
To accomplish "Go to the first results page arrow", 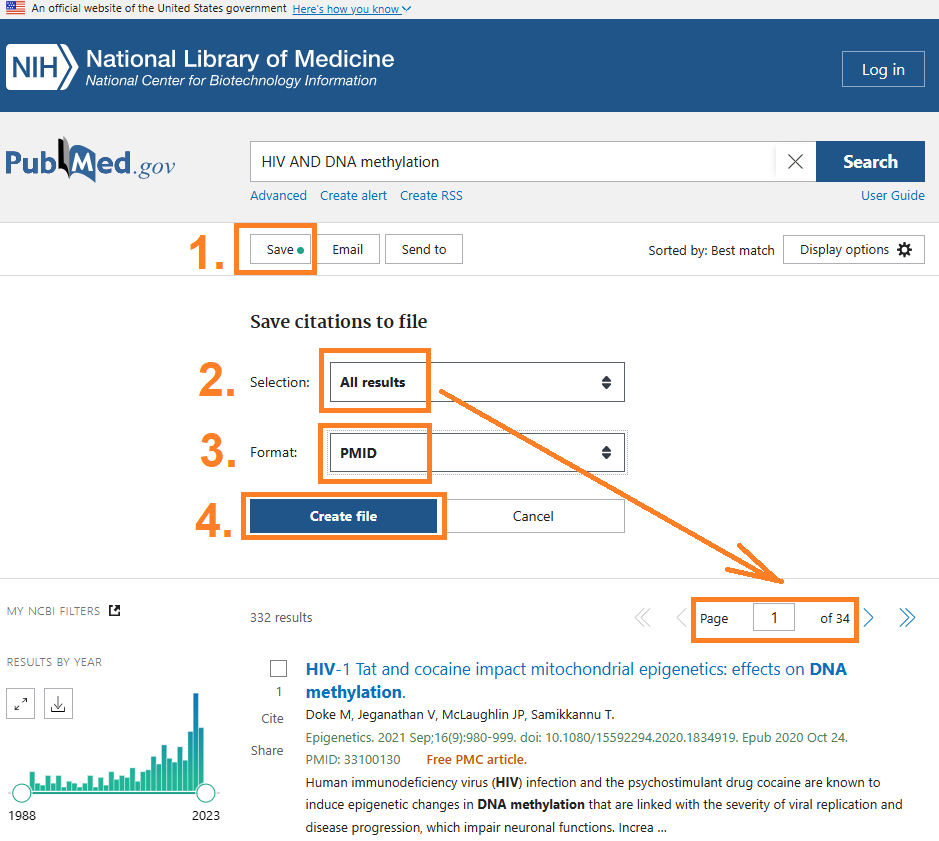I will [643, 618].
